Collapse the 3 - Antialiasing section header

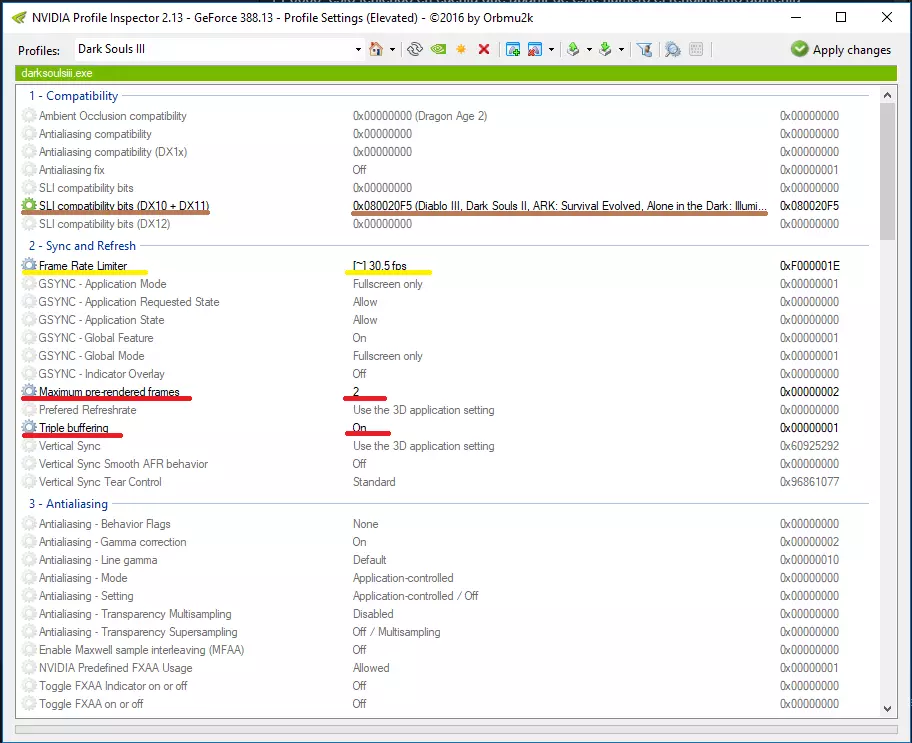pyautogui.click(x=69, y=504)
